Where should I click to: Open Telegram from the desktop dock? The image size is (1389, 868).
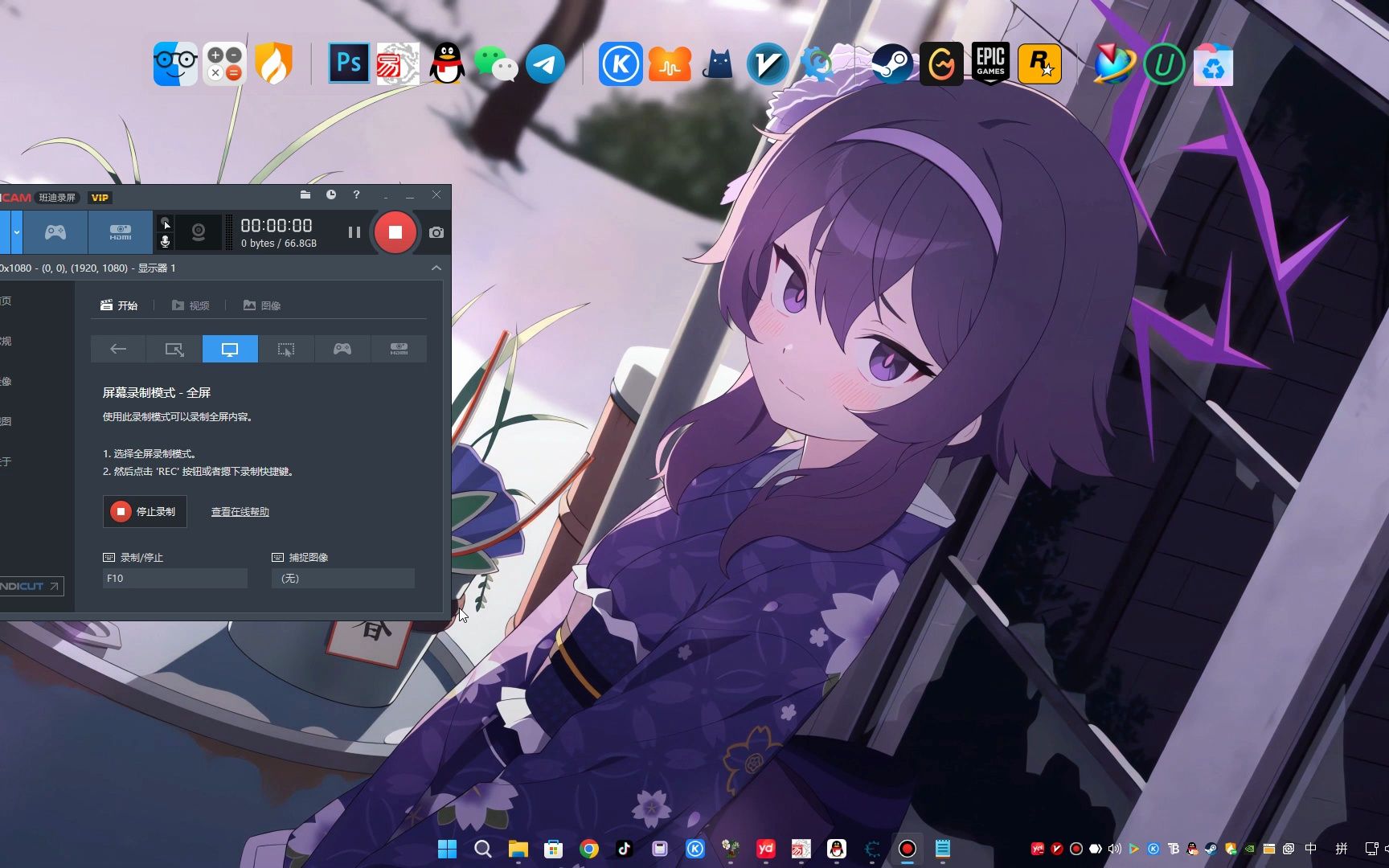(546, 64)
